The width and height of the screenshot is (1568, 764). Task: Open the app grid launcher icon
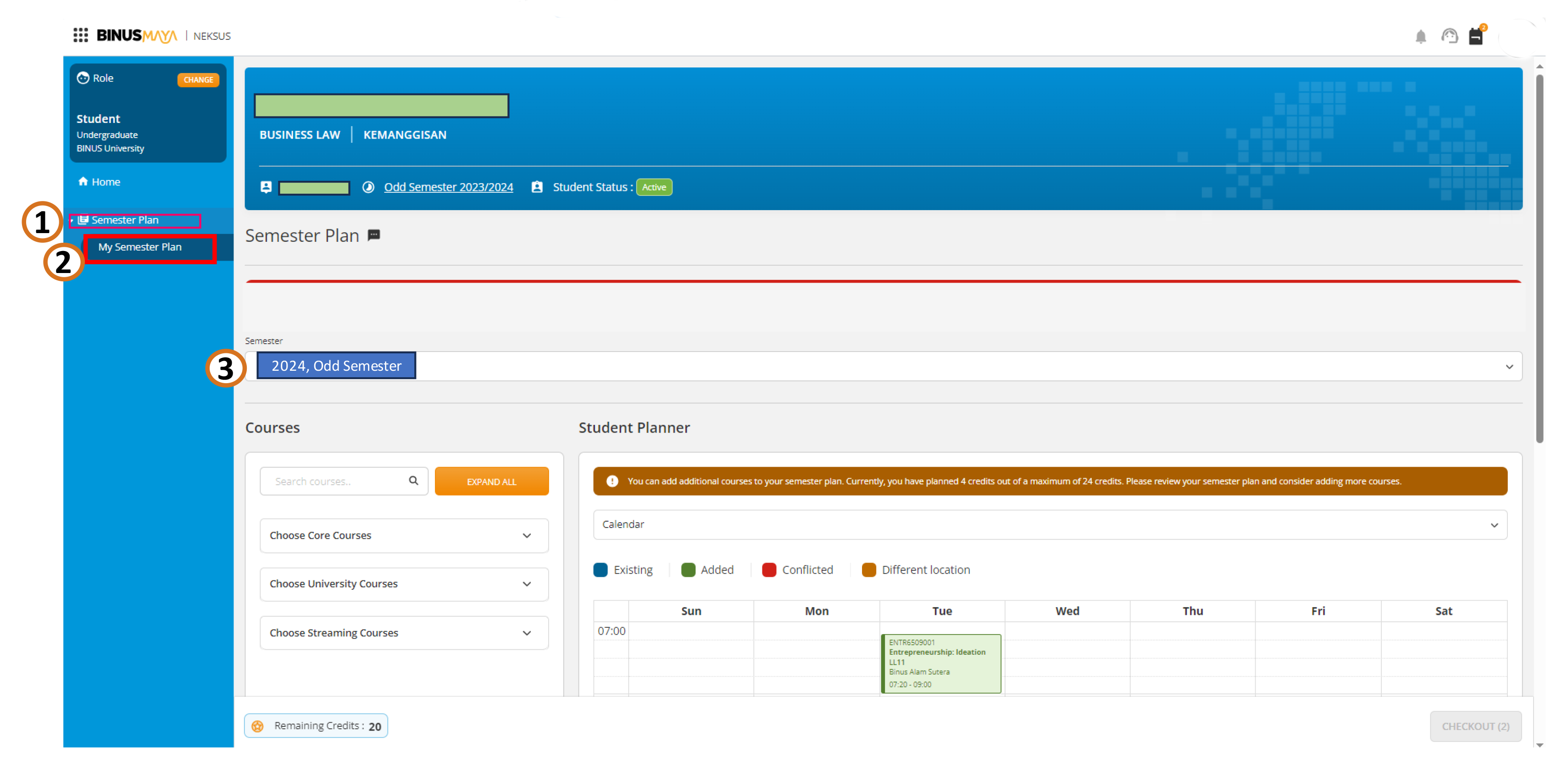click(x=80, y=35)
